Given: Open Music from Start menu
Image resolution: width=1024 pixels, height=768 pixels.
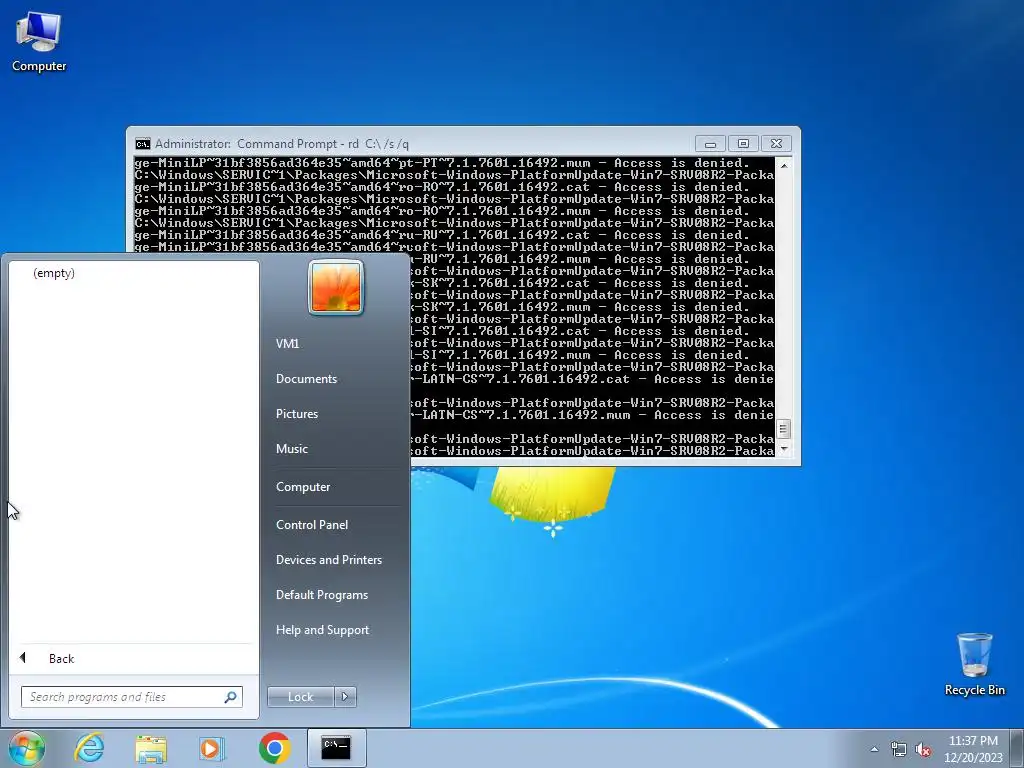Looking at the screenshot, I should pyautogui.click(x=292, y=449).
